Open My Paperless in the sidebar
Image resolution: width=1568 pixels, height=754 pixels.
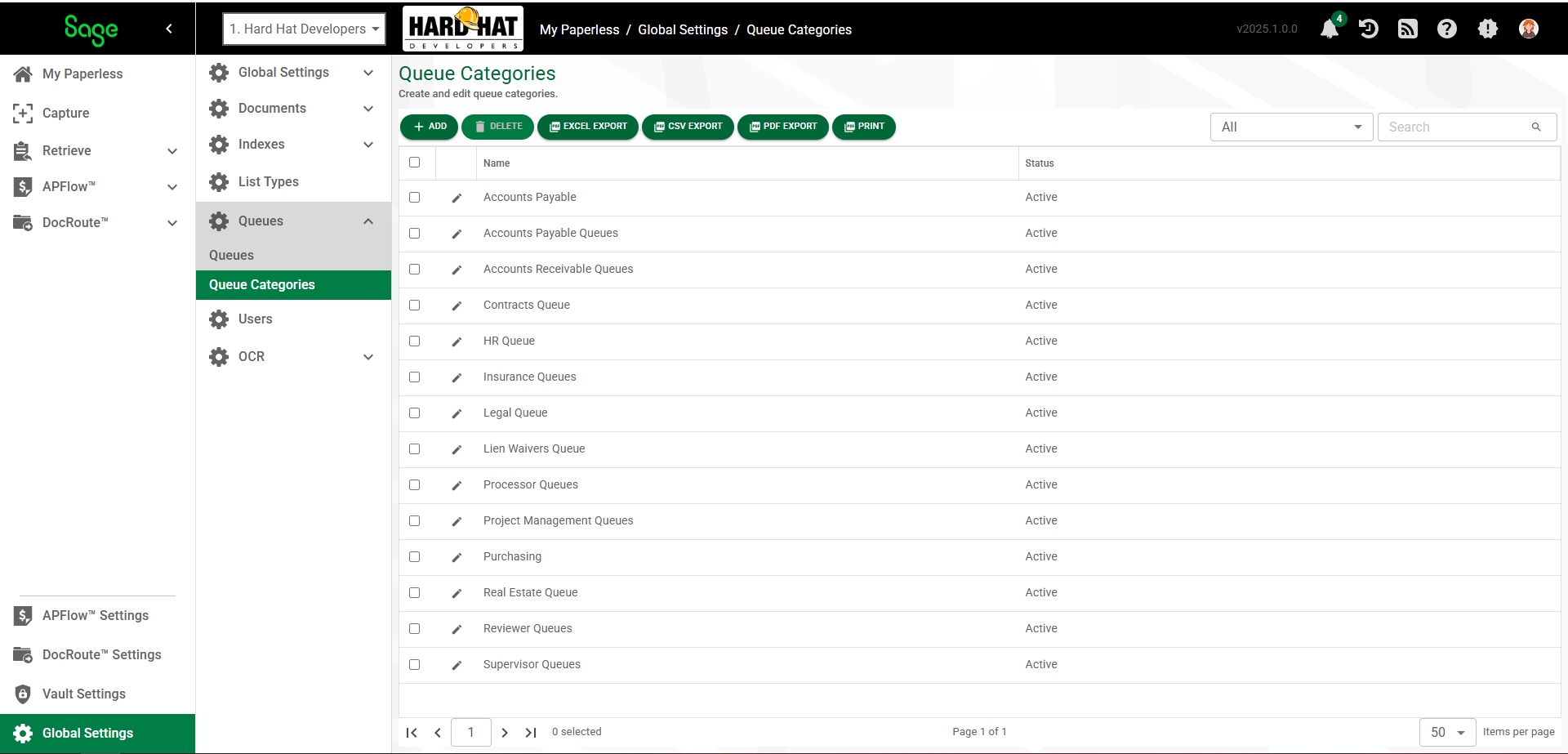click(82, 74)
